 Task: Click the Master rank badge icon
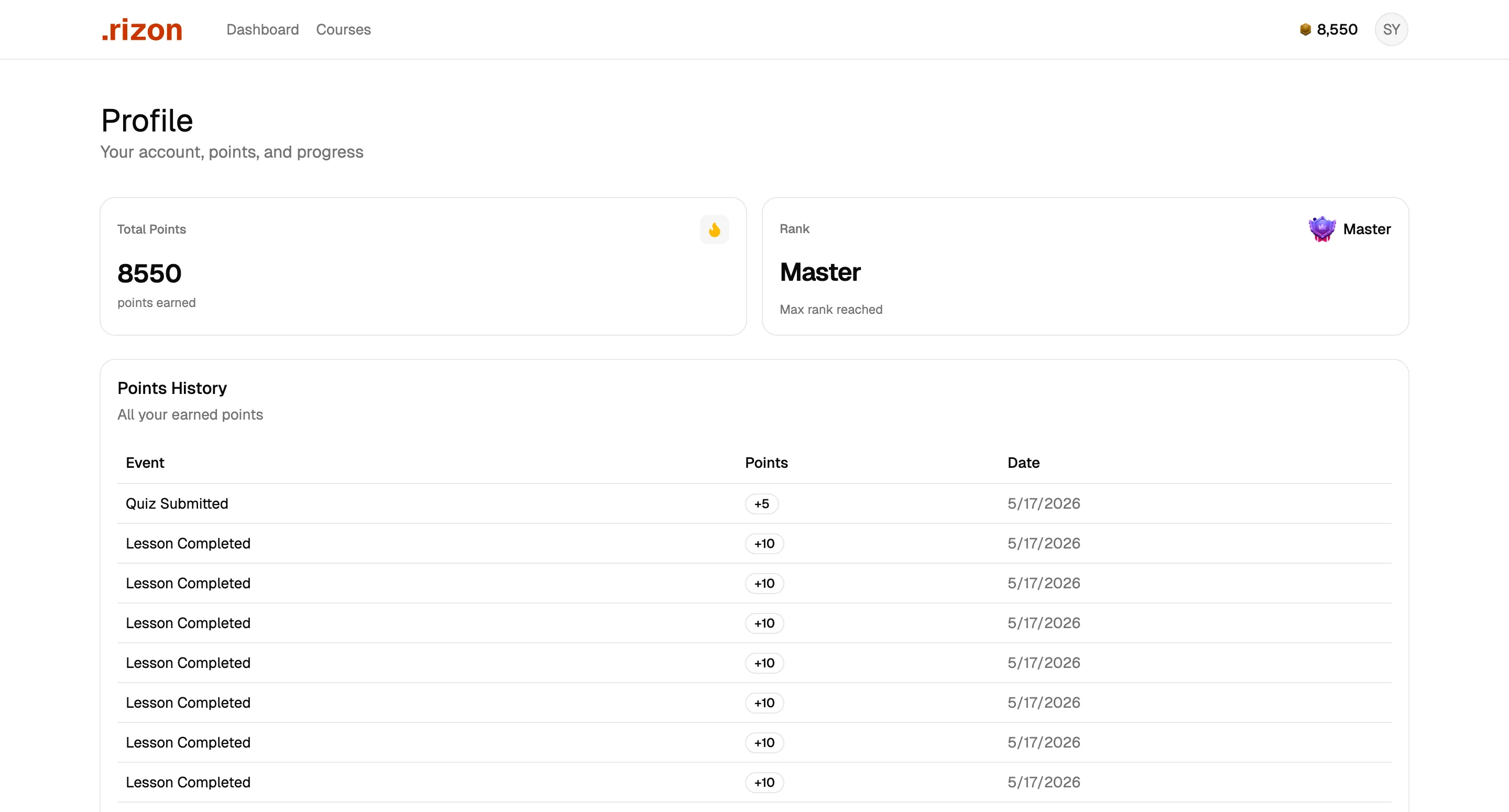[x=1322, y=229]
